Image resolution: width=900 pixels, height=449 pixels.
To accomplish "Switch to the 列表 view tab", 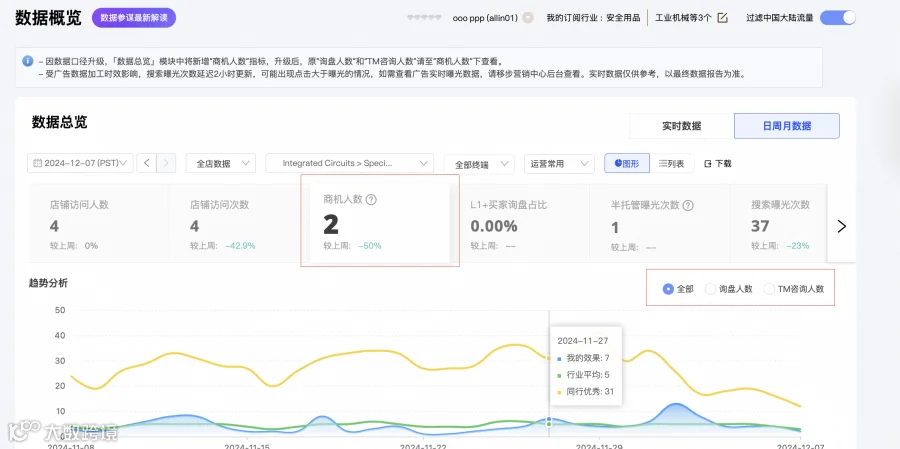I will click(672, 164).
